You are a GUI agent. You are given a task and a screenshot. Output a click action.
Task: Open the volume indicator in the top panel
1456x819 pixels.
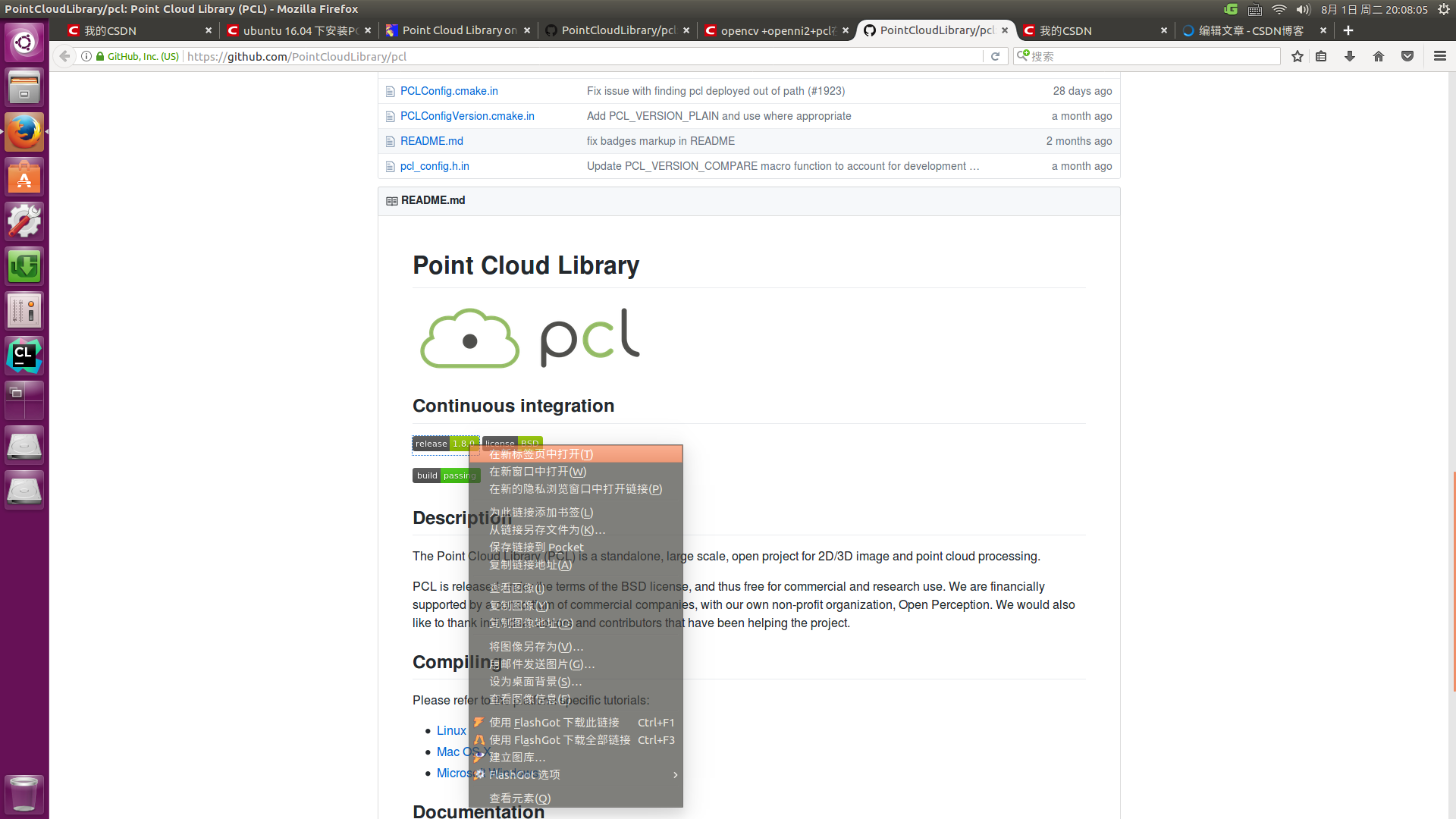click(1303, 9)
